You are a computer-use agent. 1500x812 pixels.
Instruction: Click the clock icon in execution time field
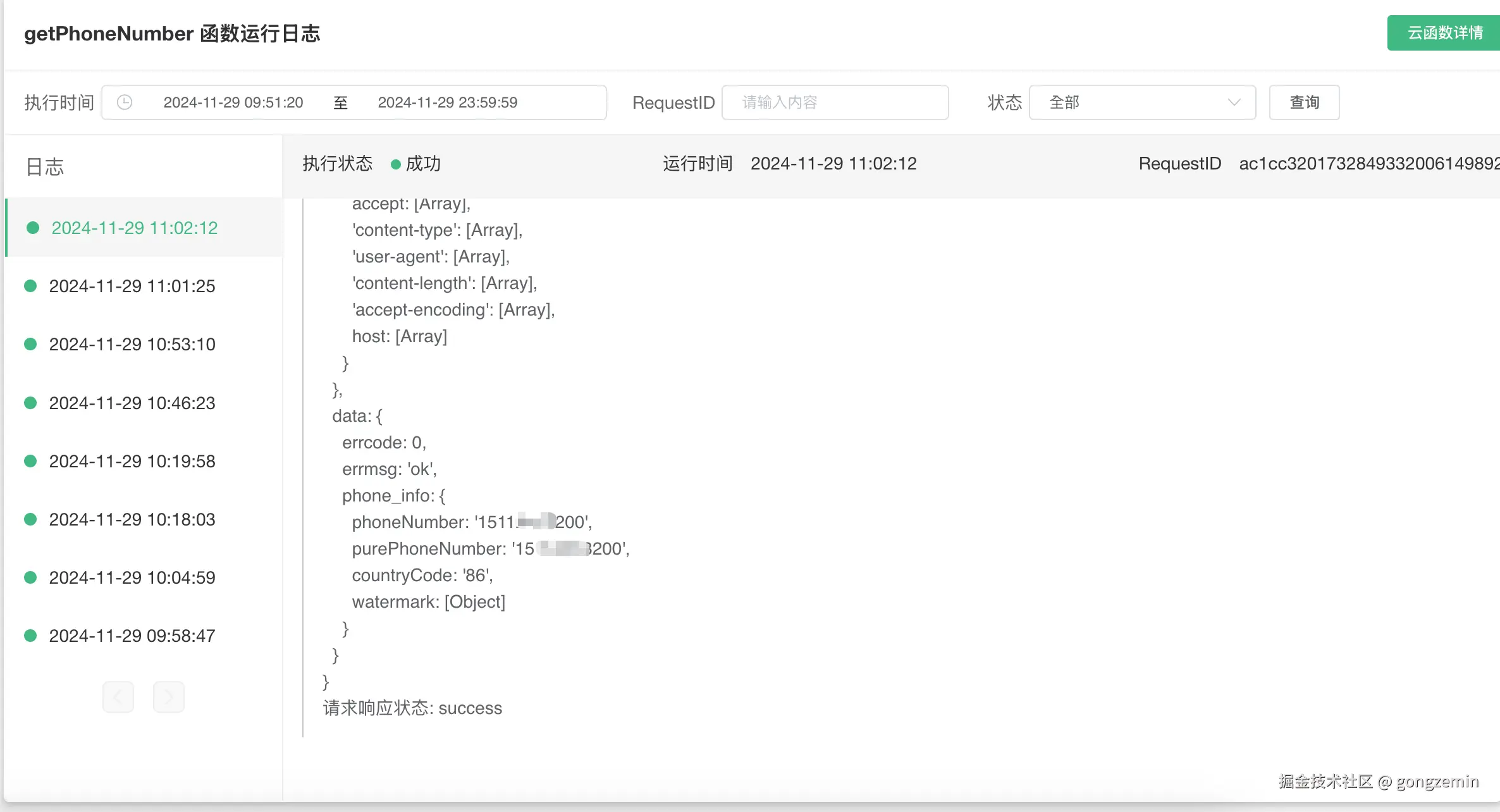pyautogui.click(x=125, y=102)
